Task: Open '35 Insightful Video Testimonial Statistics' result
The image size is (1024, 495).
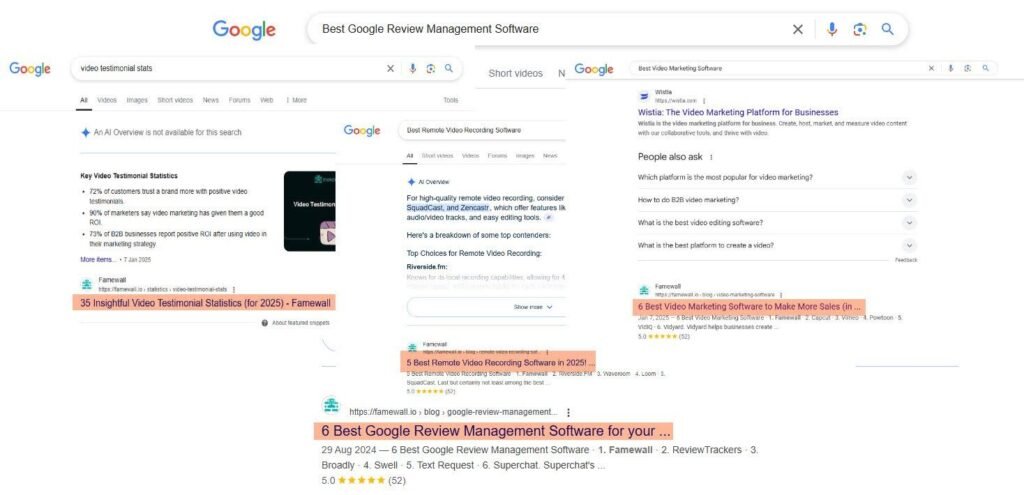Action: coord(205,304)
